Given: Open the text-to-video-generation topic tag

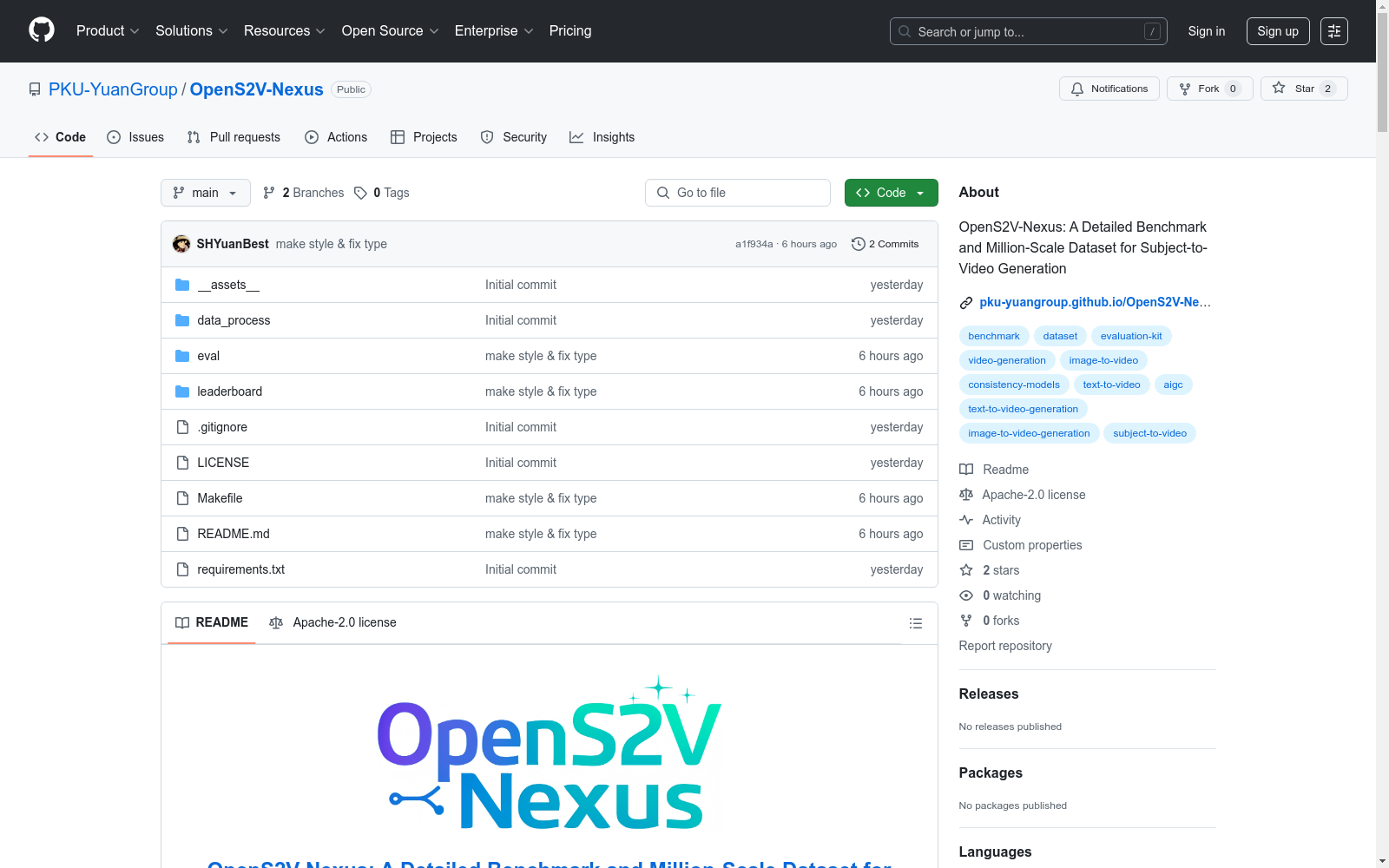Looking at the screenshot, I should point(1024,409).
